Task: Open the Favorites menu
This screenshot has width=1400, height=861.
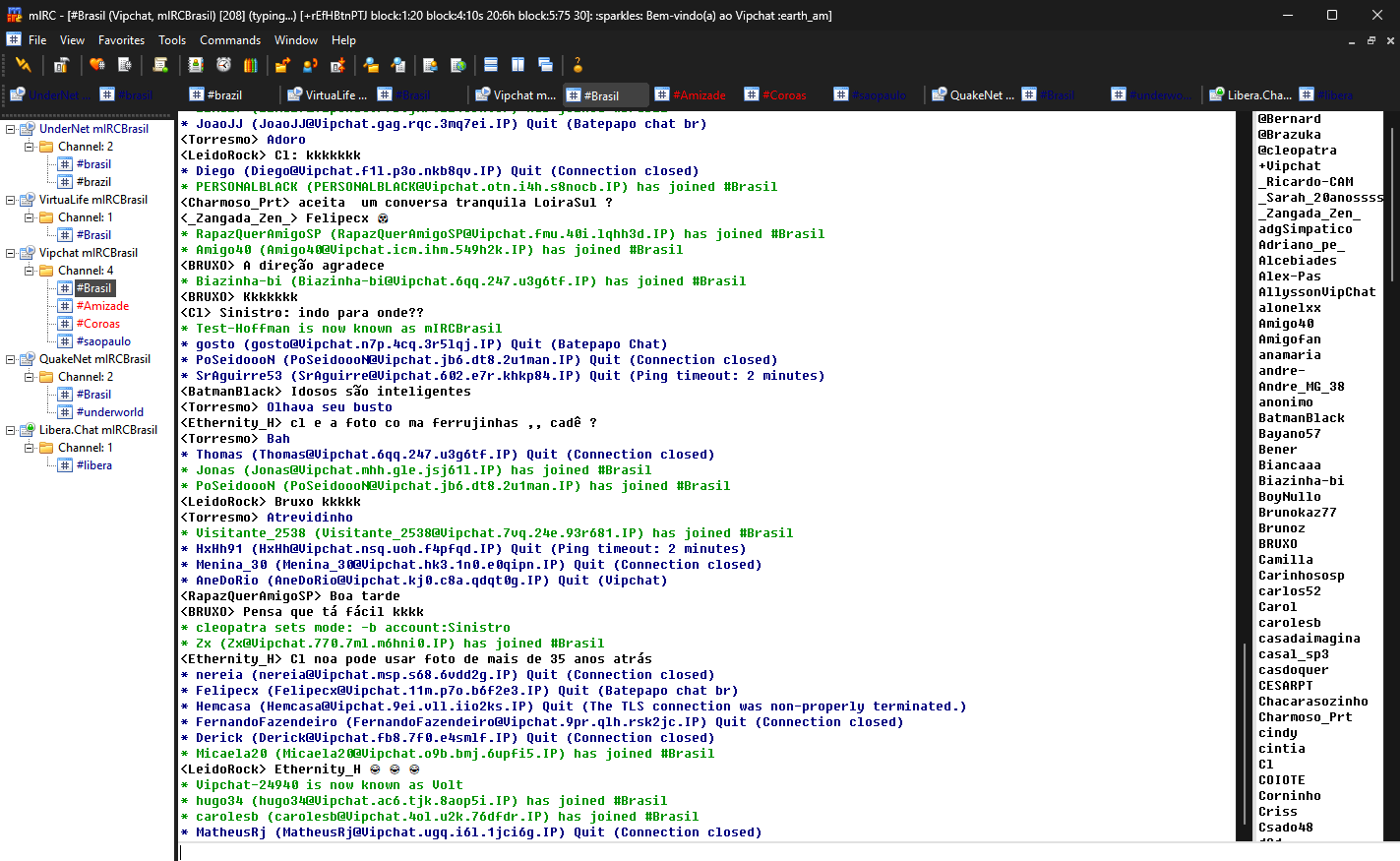Action: (121, 40)
